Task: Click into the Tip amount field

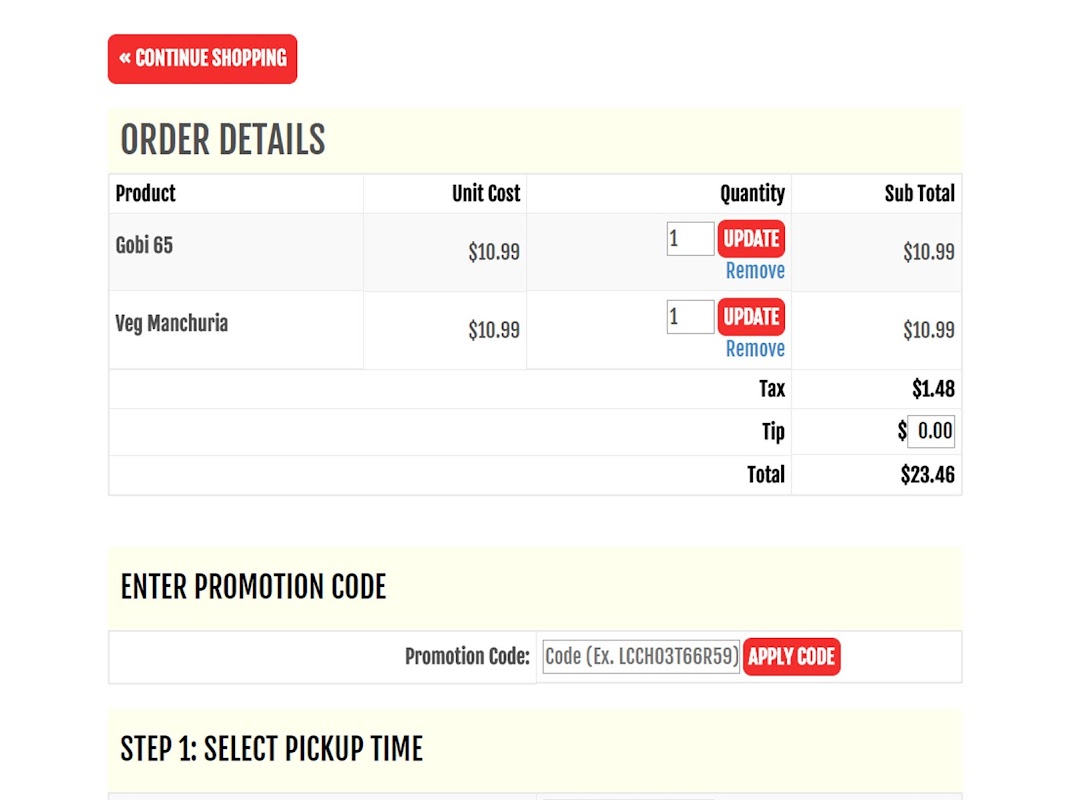Action: pos(931,431)
